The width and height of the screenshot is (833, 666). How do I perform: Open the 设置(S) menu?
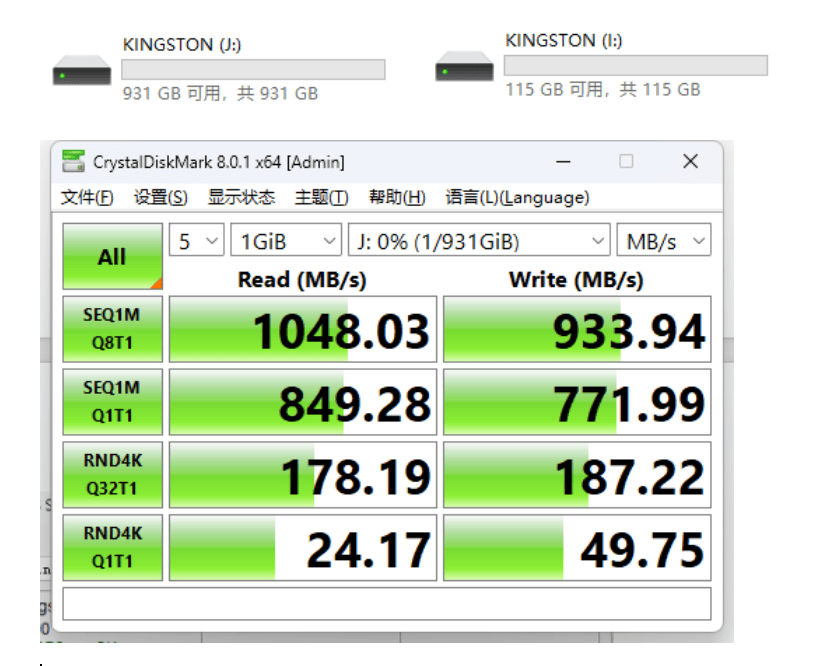pyautogui.click(x=160, y=197)
